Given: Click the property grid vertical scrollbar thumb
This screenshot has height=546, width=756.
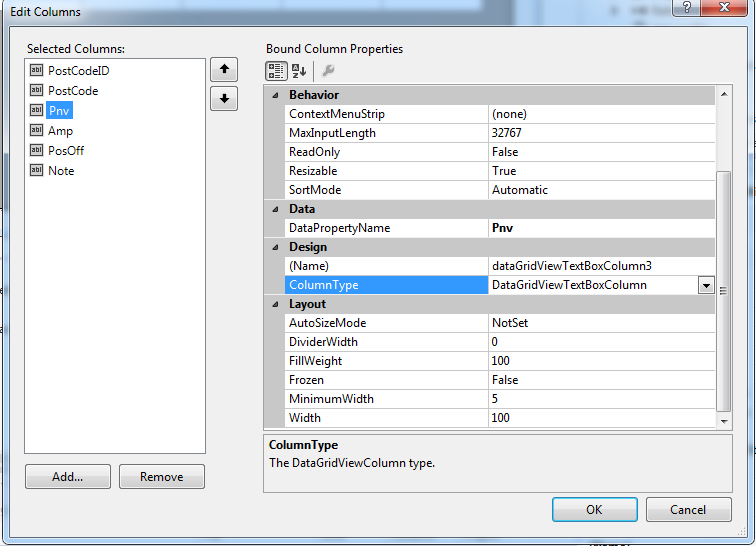Looking at the screenshot, I should point(724,291).
